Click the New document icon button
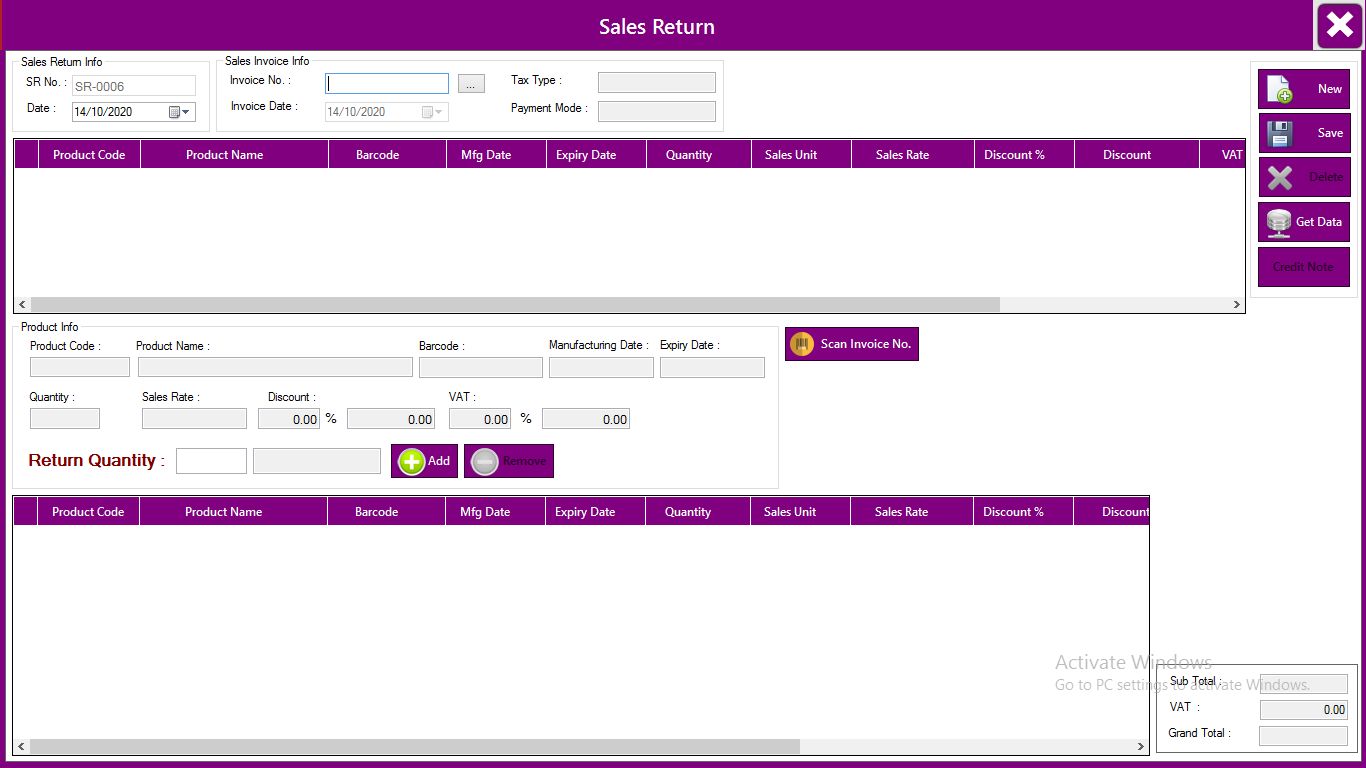The width and height of the screenshot is (1366, 768). (x=1280, y=90)
